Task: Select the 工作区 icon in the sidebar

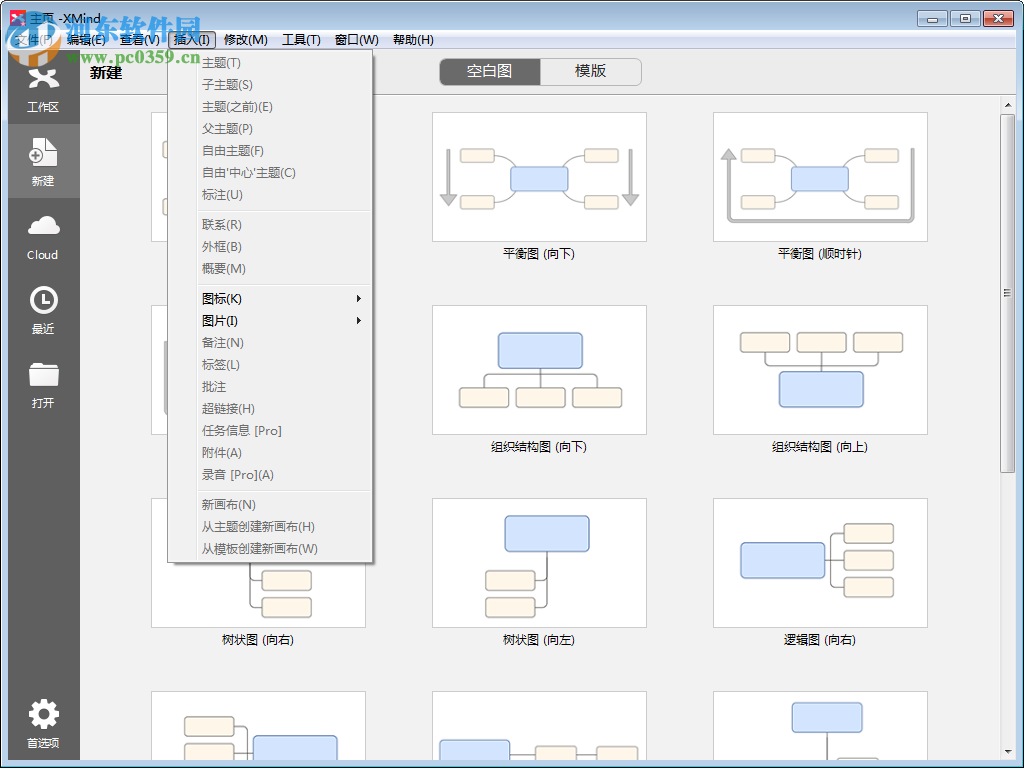Action: point(43,90)
